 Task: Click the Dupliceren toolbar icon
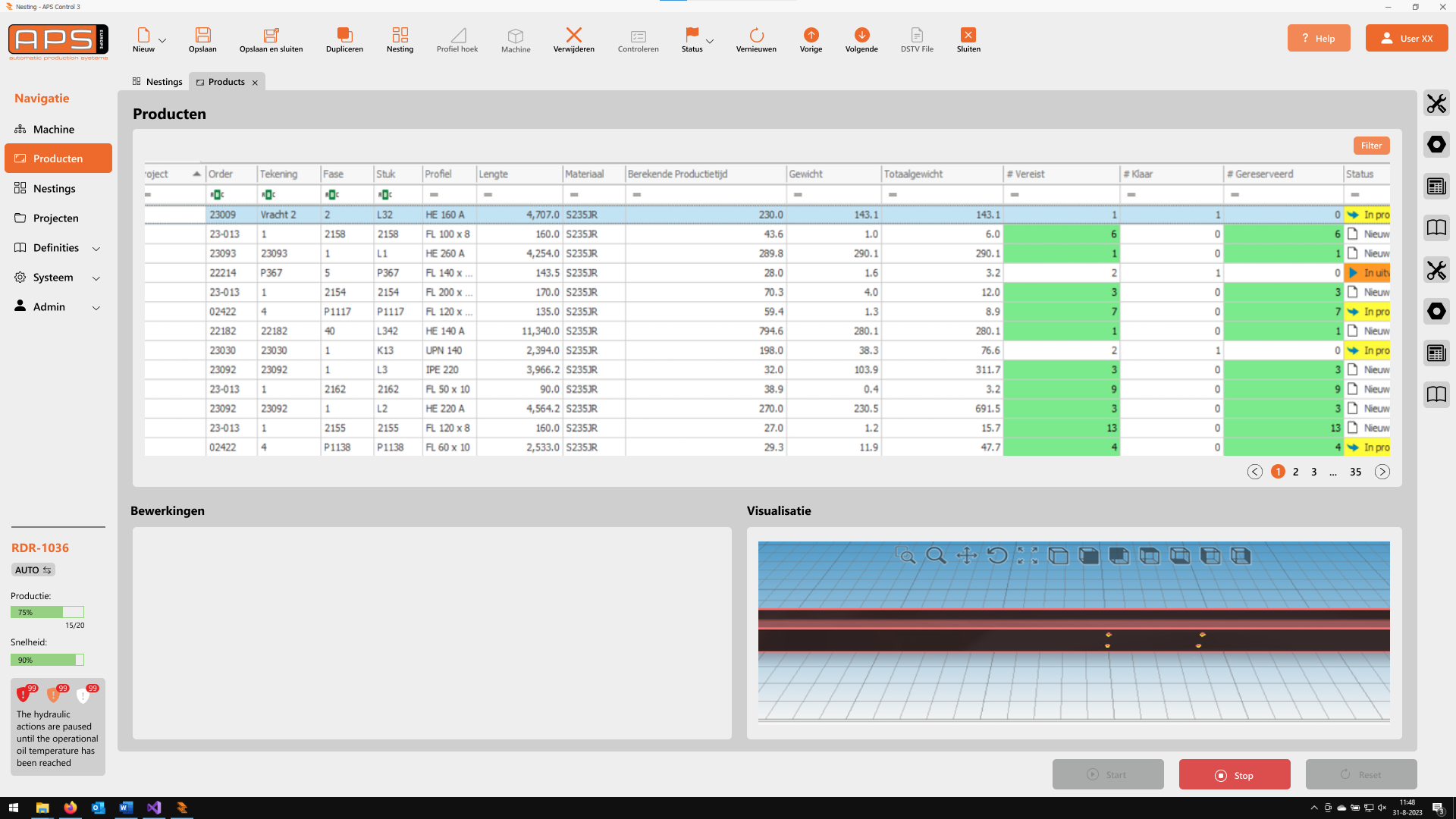(x=344, y=35)
